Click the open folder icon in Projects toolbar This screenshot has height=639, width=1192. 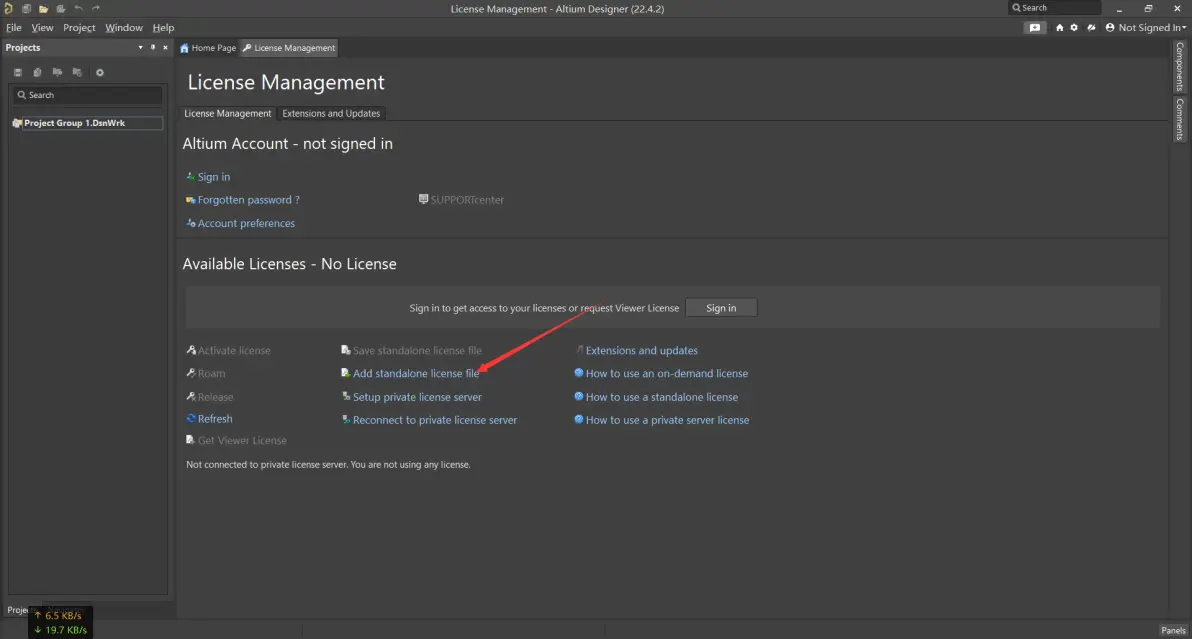[x=57, y=72]
